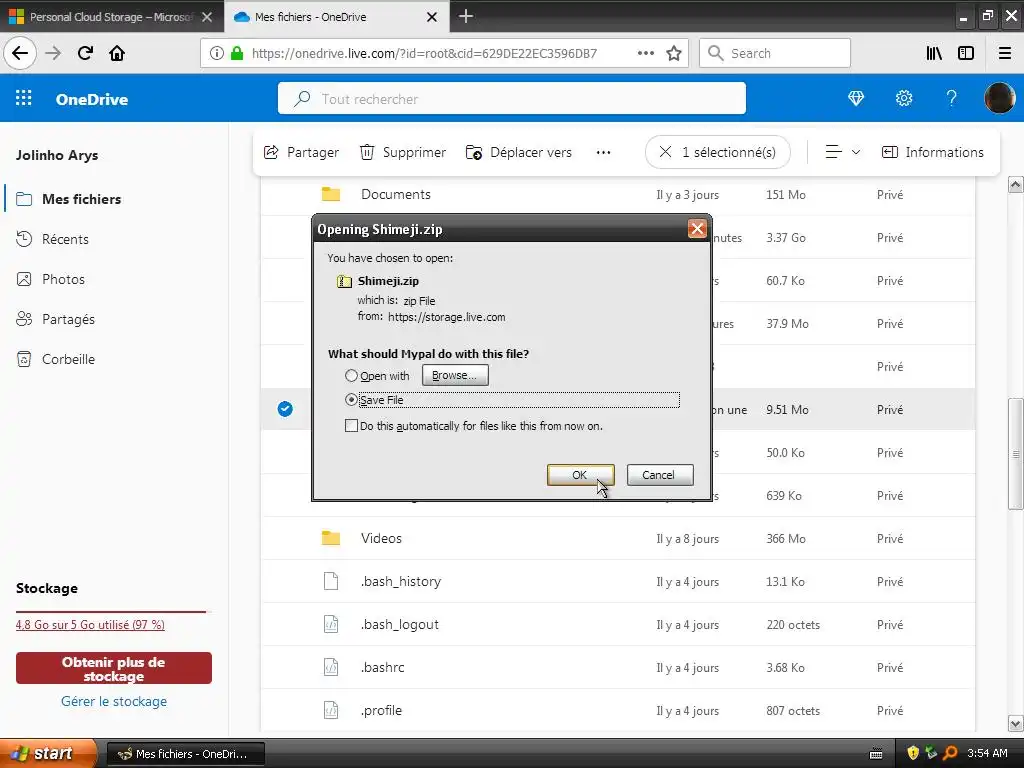Open Photos in sidebar

(x=63, y=279)
